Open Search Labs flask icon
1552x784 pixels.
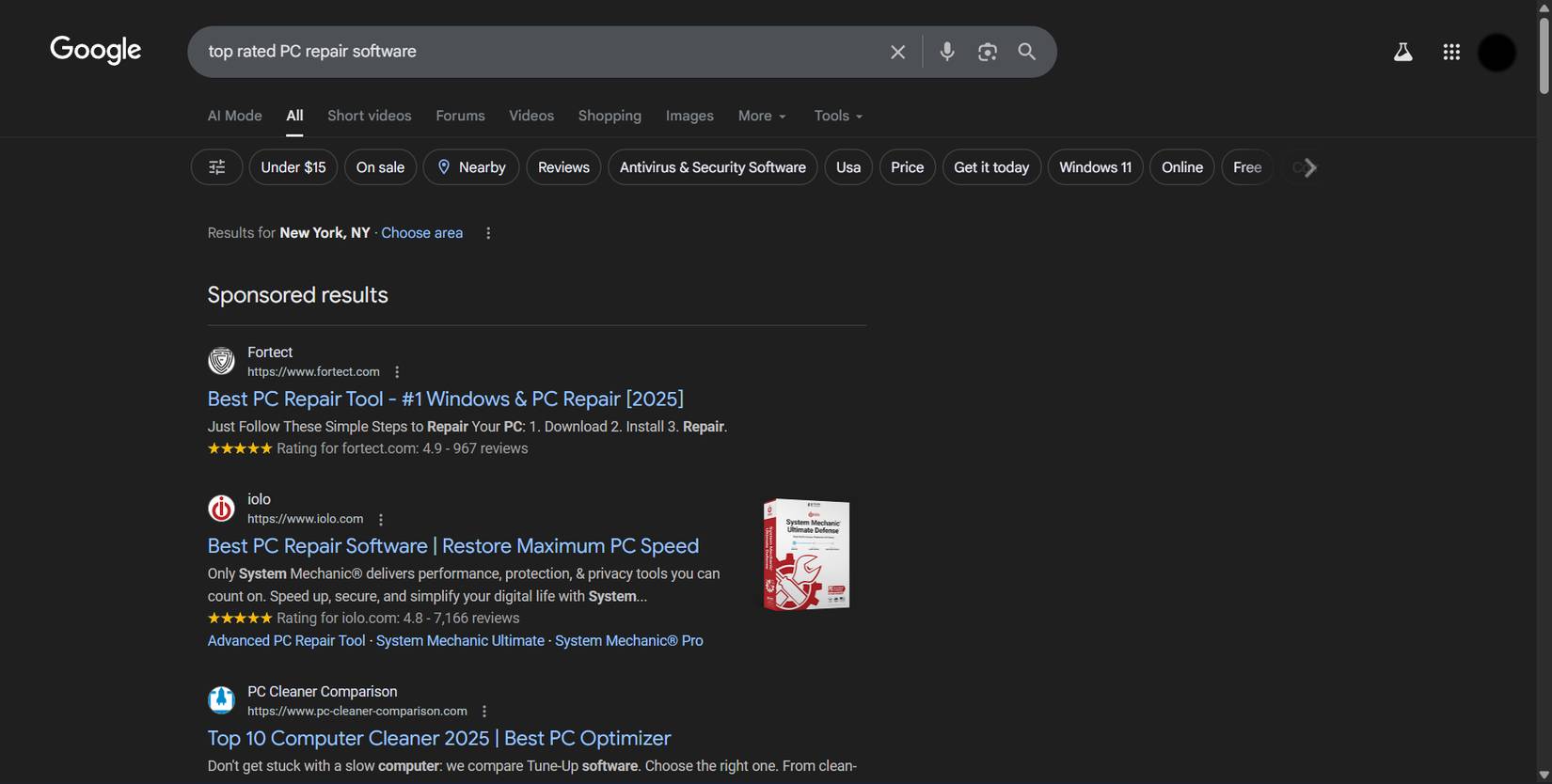(1402, 52)
